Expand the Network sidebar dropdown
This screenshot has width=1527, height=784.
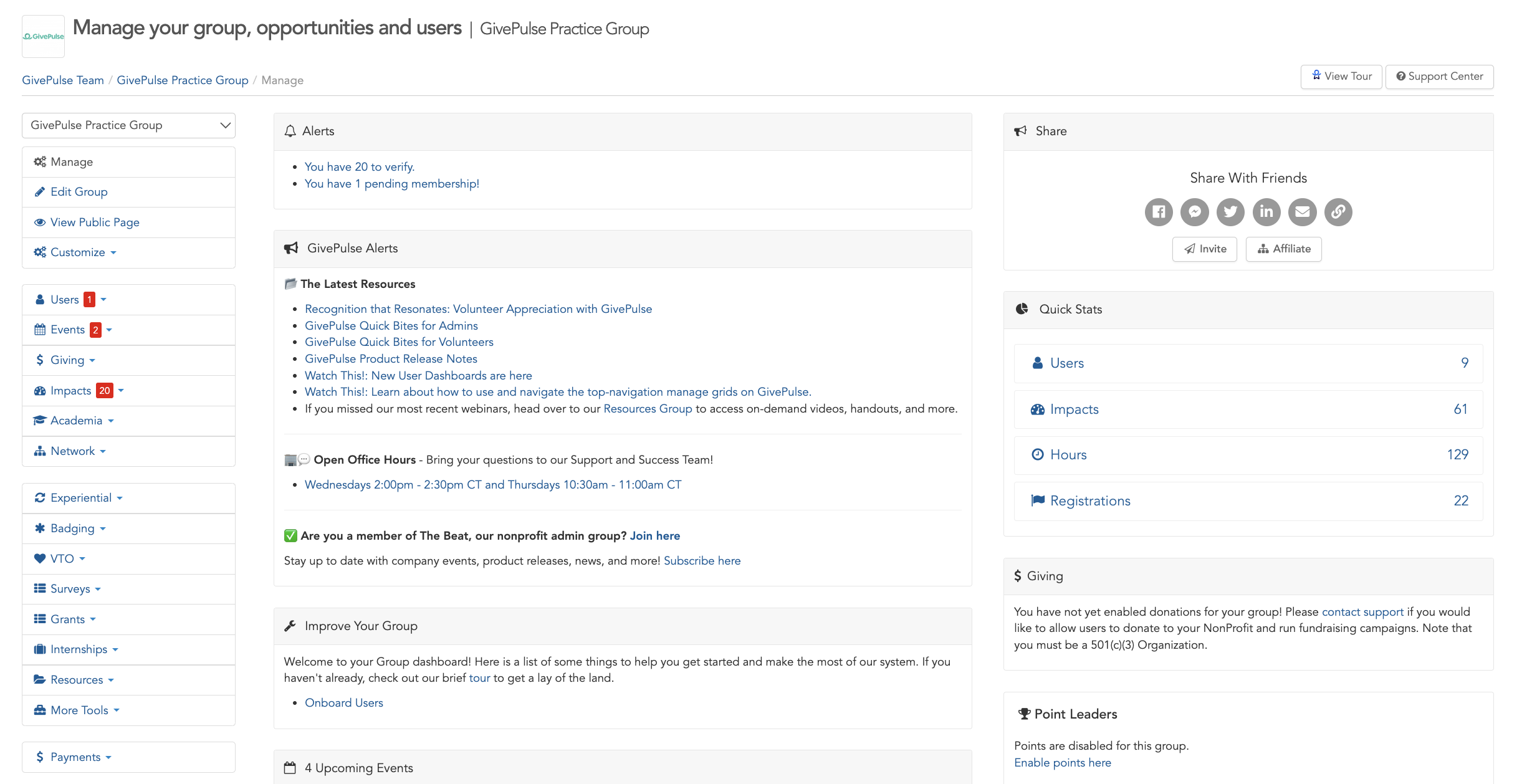pos(103,451)
